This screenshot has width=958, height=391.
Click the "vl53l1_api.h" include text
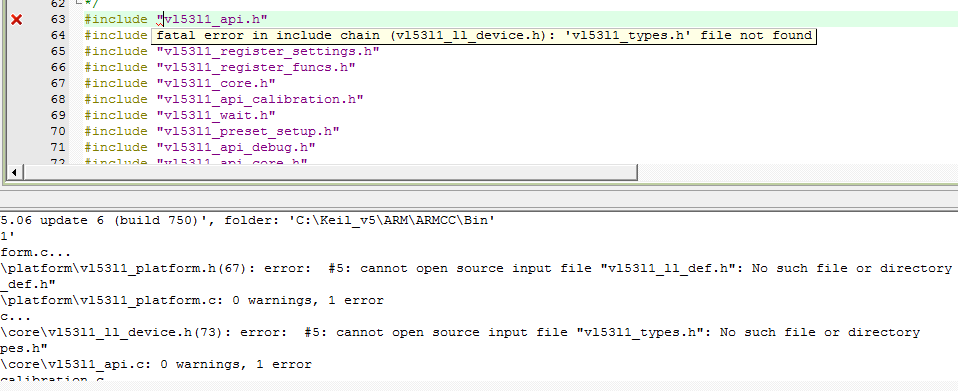click(x=212, y=20)
